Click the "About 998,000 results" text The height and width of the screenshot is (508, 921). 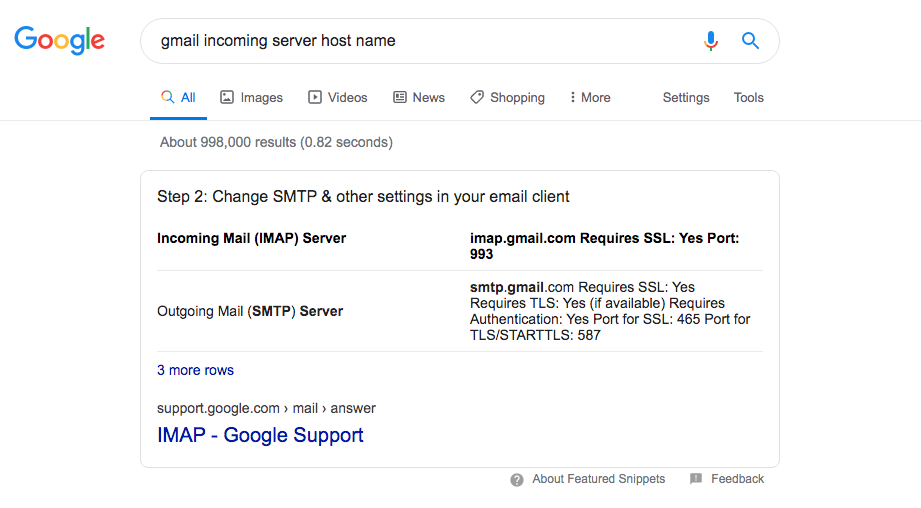tap(276, 142)
